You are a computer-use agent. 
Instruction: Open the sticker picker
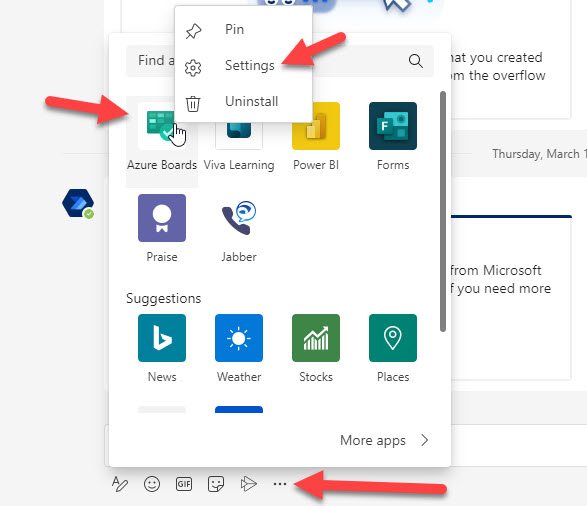coord(216,484)
